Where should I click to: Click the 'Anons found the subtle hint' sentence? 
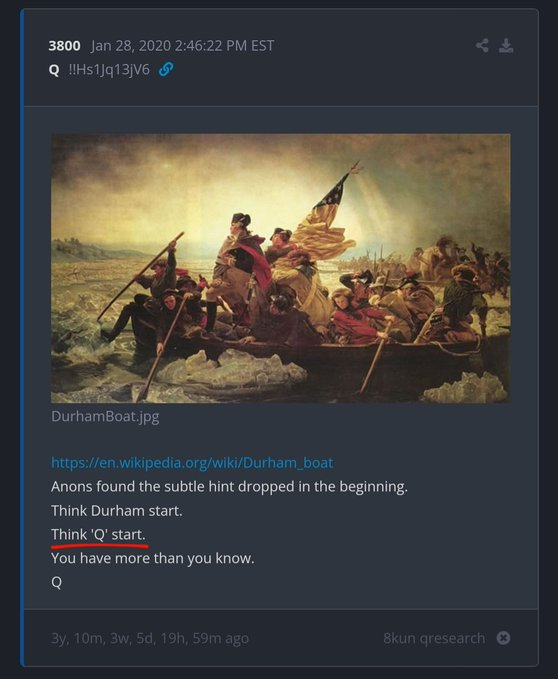coord(229,487)
